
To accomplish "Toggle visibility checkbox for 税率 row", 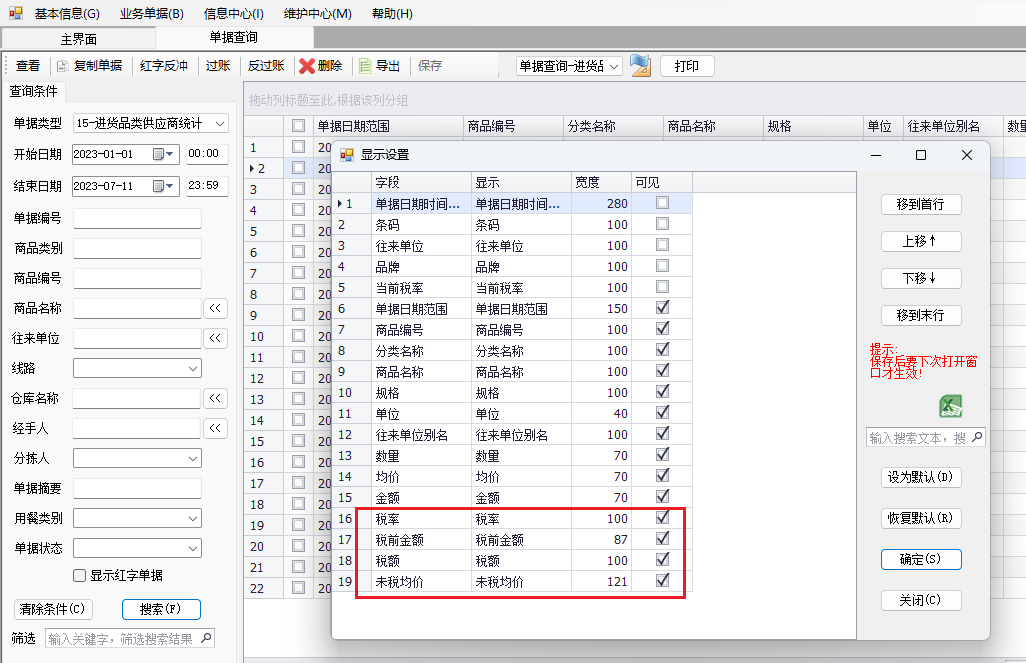I will tap(662, 518).
